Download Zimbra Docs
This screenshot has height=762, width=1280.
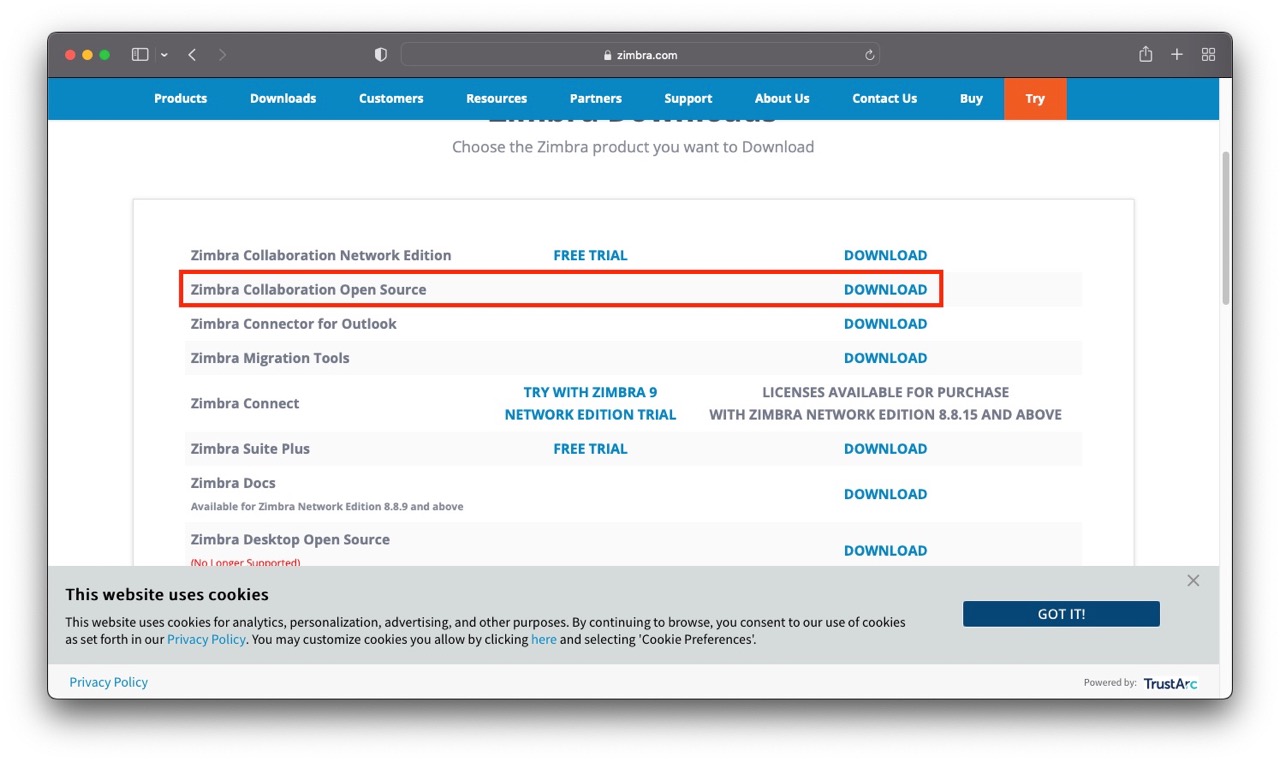pyautogui.click(x=885, y=493)
